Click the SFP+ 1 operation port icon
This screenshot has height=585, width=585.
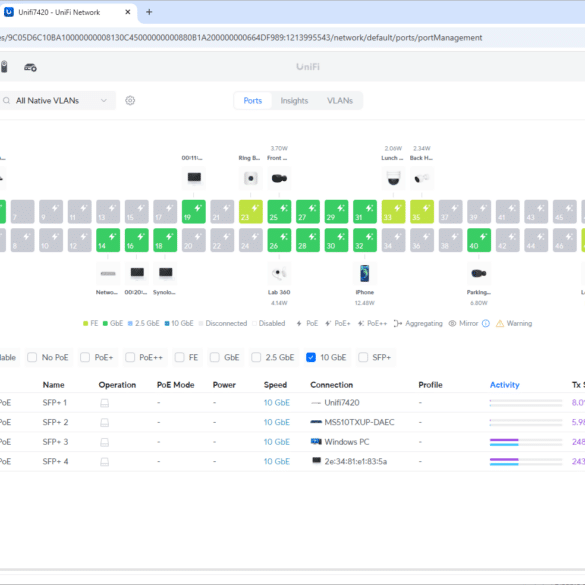click(x=104, y=403)
